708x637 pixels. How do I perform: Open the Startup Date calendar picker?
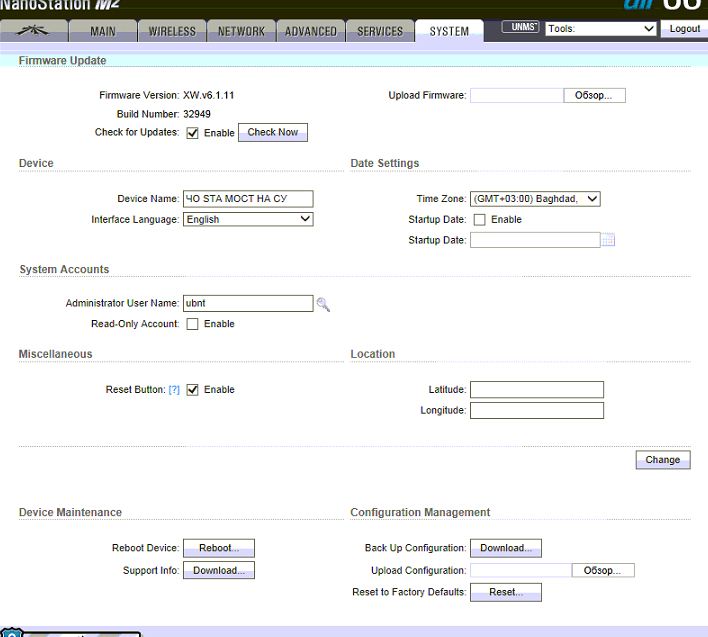point(608,240)
